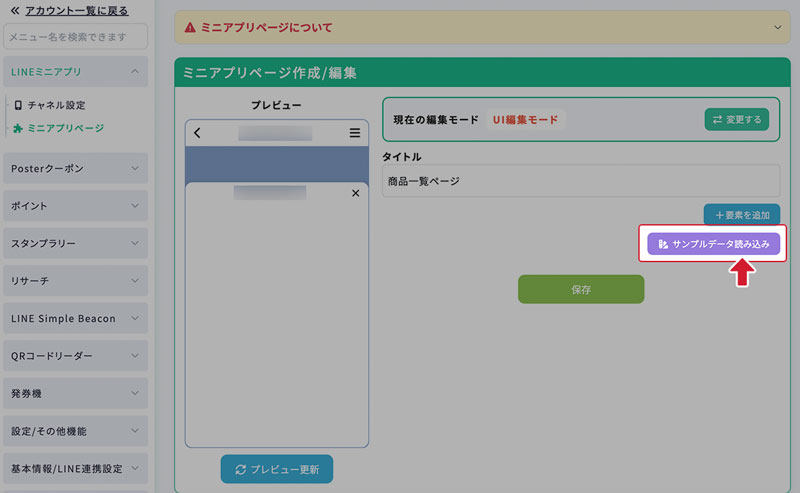The width and height of the screenshot is (800, 493).
Task: Close the preview popup with X icon
Action: [x=355, y=193]
